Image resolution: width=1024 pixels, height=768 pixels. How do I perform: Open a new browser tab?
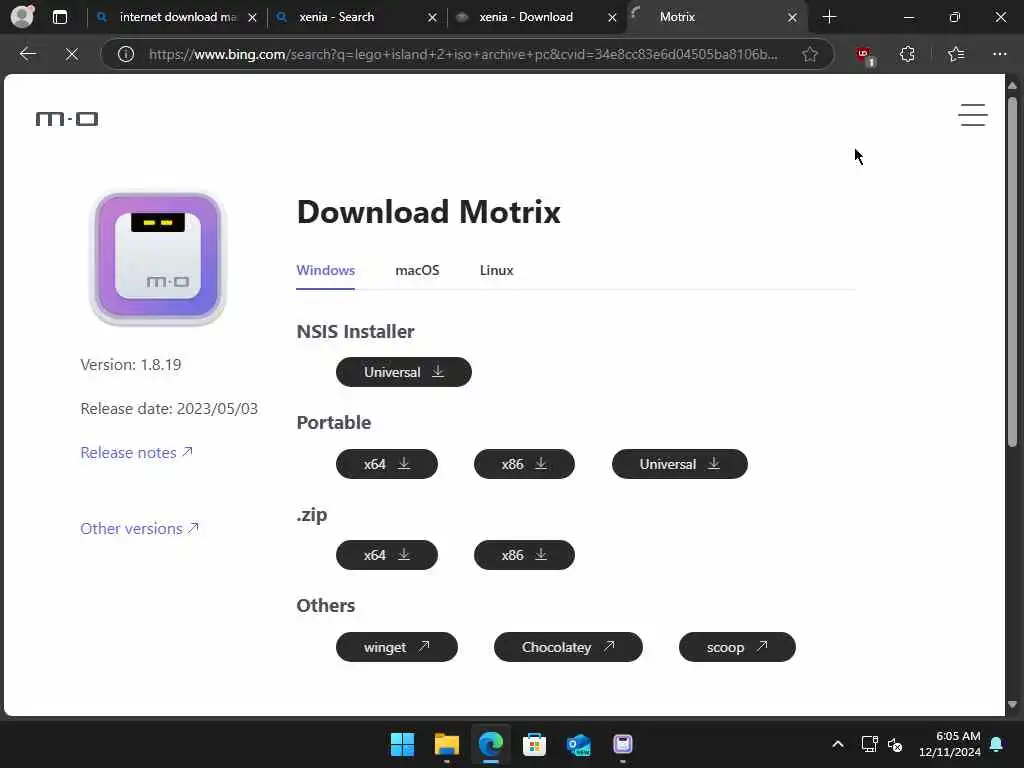coord(829,17)
